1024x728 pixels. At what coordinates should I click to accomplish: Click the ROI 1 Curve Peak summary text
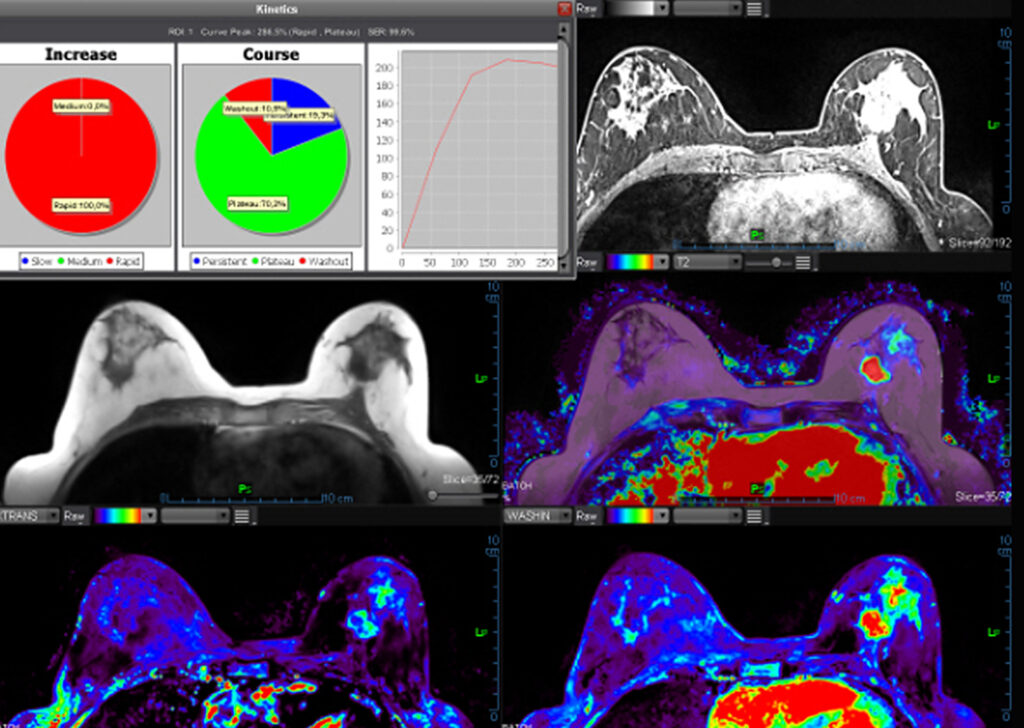[290, 29]
